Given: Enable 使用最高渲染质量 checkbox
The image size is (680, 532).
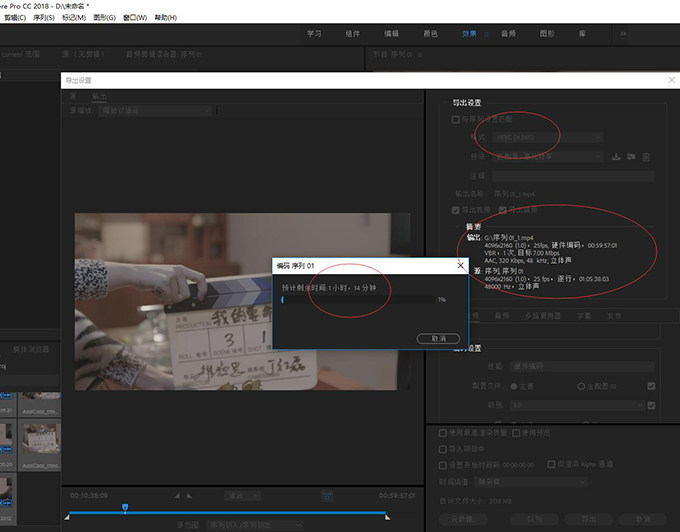Looking at the screenshot, I should coord(443,433).
